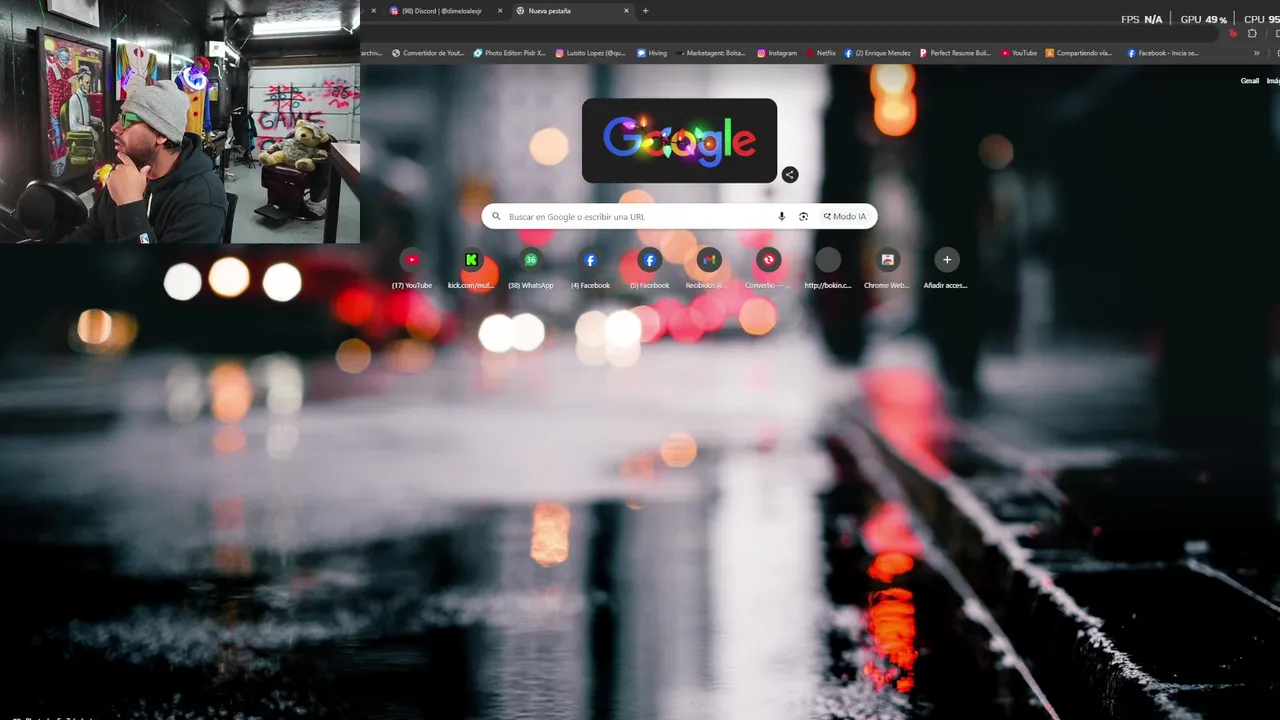Open the (4) Facebook shortcut tile
This screenshot has height=720, width=1280.
590,269
